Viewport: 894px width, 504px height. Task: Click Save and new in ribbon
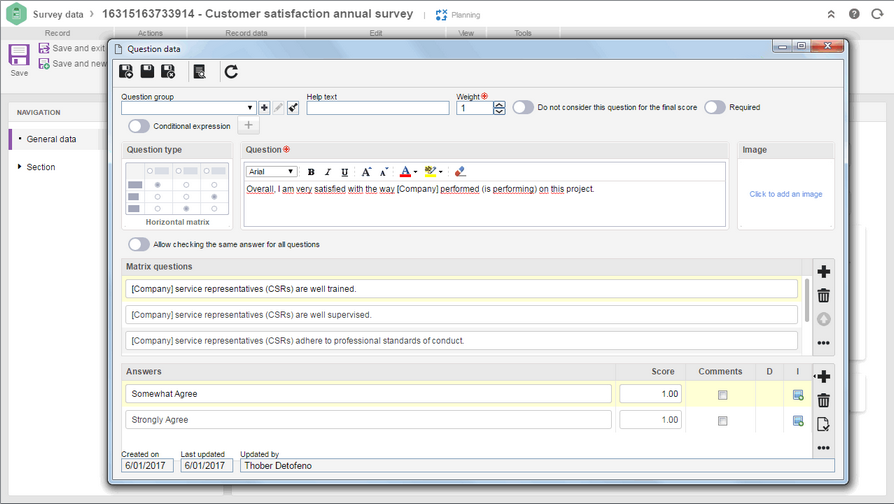[x=72, y=64]
